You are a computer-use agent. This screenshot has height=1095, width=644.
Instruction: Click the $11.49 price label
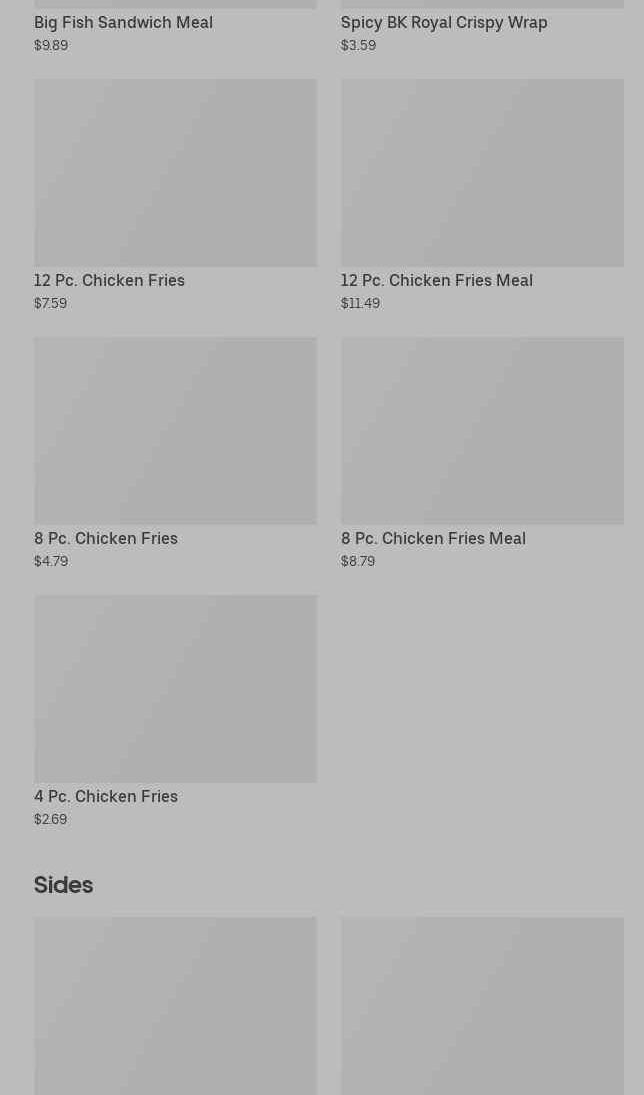click(360, 303)
